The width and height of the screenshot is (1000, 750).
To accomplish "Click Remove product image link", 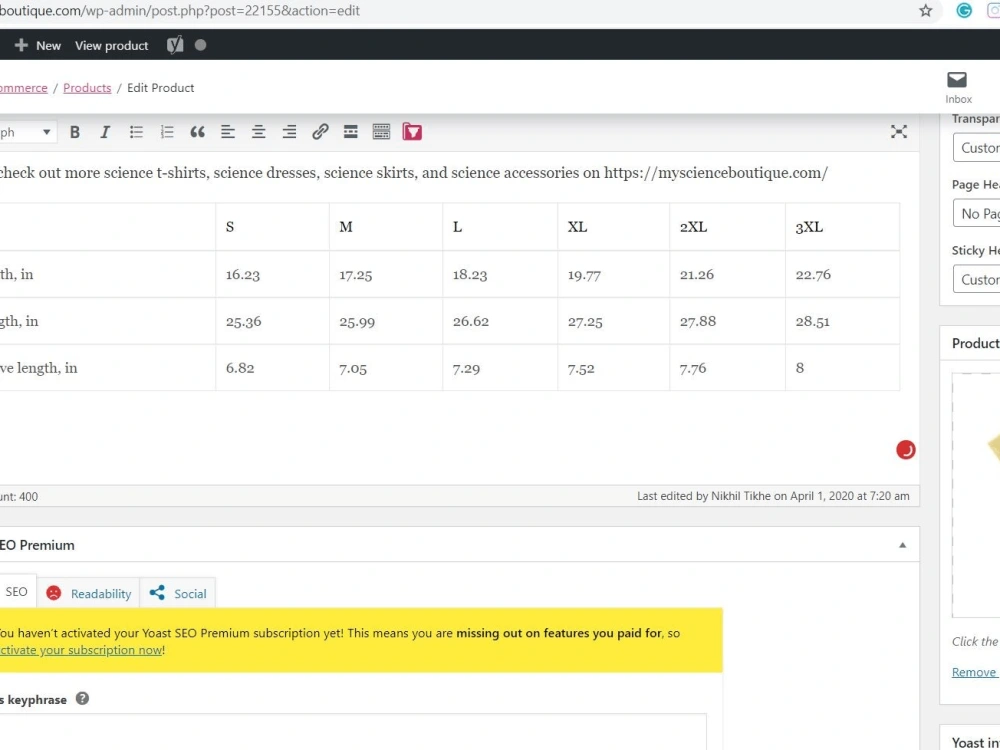I will tap(975, 672).
